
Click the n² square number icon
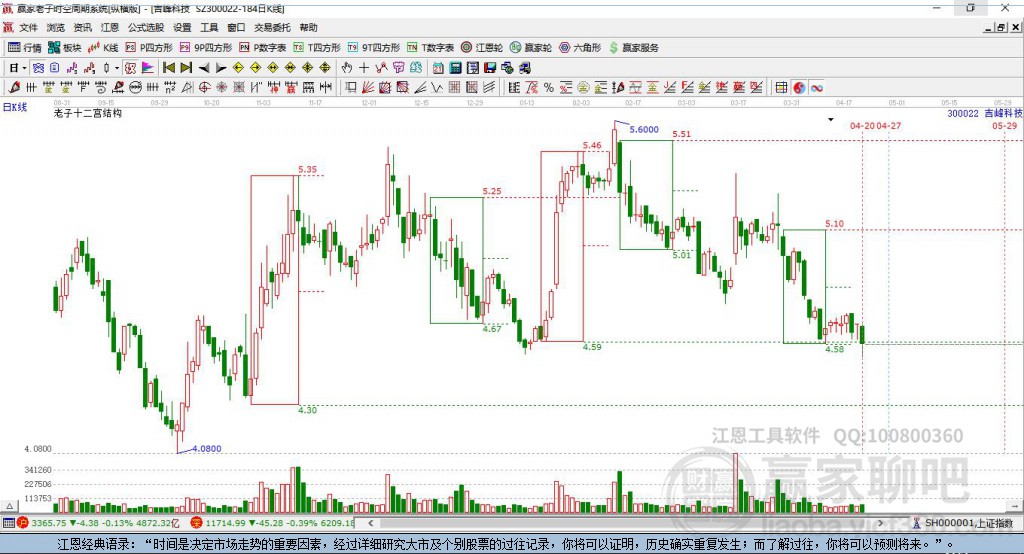(x=170, y=88)
